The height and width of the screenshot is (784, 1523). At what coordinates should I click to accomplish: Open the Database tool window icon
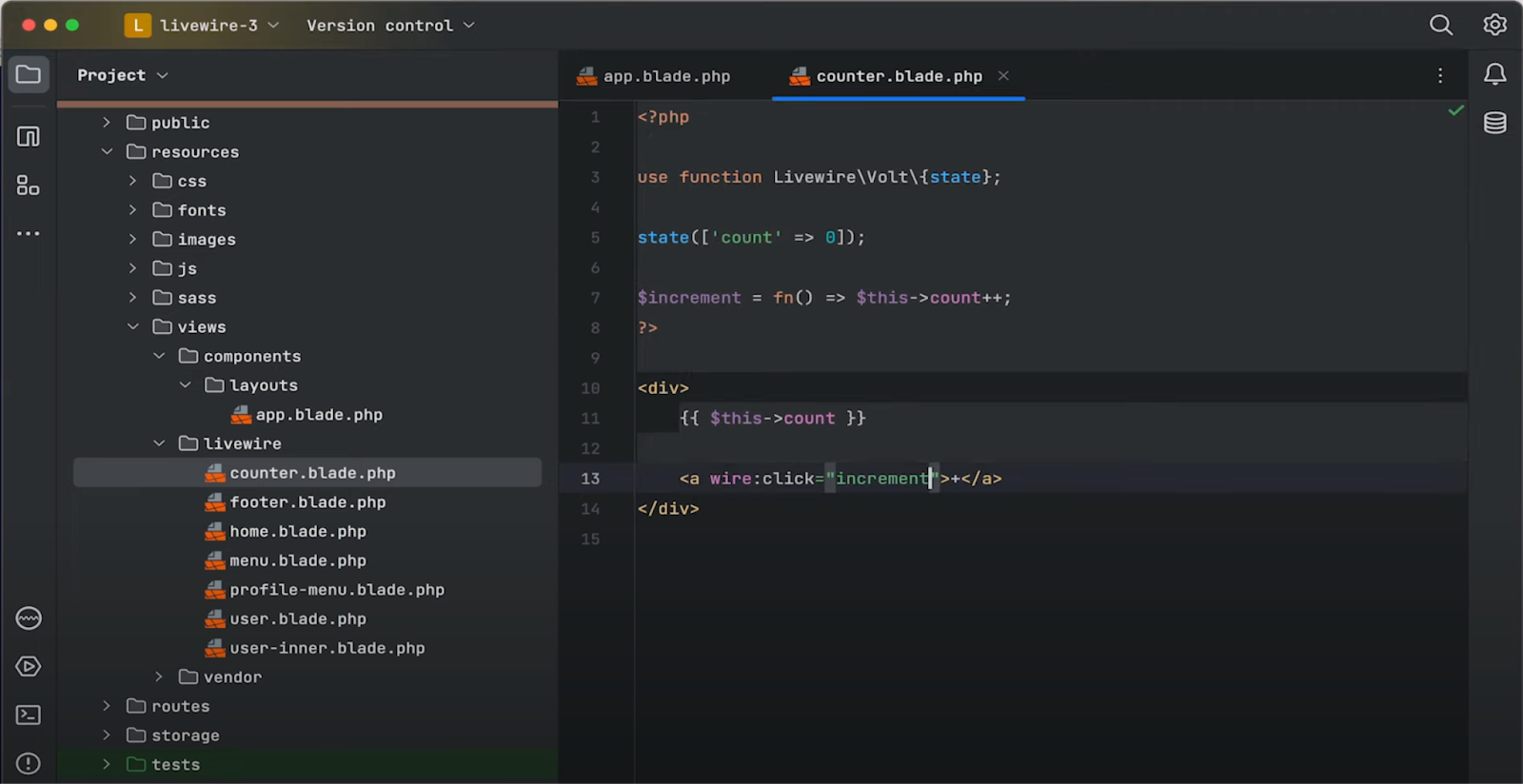tap(1495, 123)
